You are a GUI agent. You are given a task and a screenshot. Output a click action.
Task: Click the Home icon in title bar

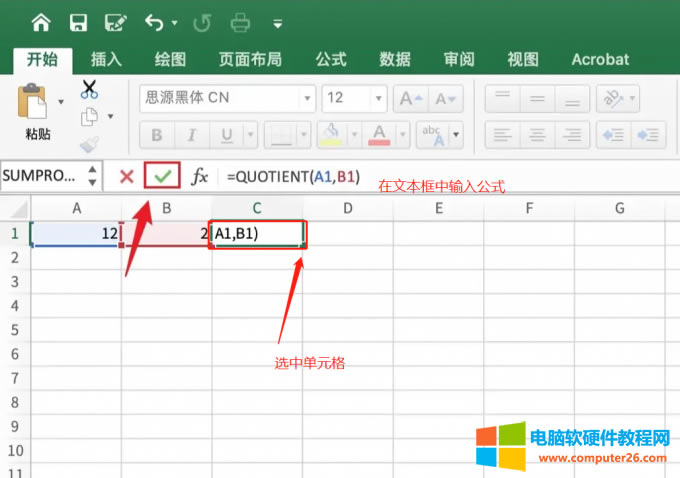(41, 23)
